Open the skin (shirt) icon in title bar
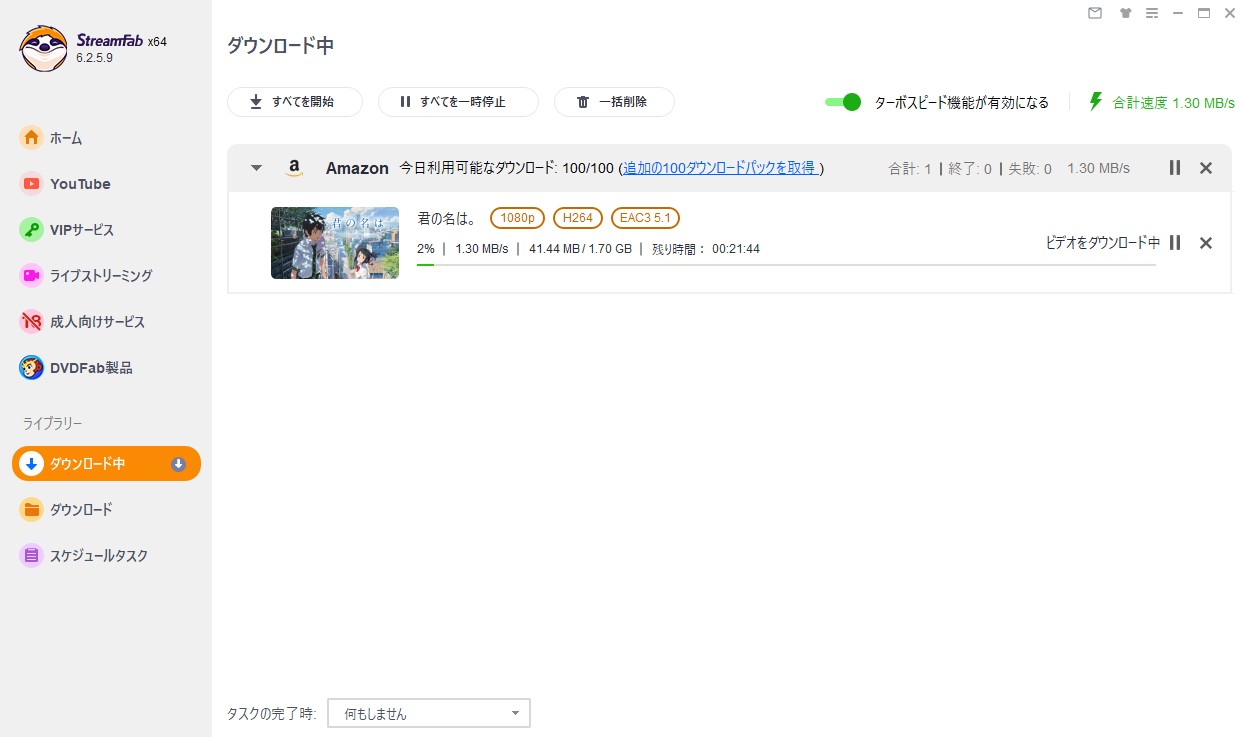 coord(1125,13)
